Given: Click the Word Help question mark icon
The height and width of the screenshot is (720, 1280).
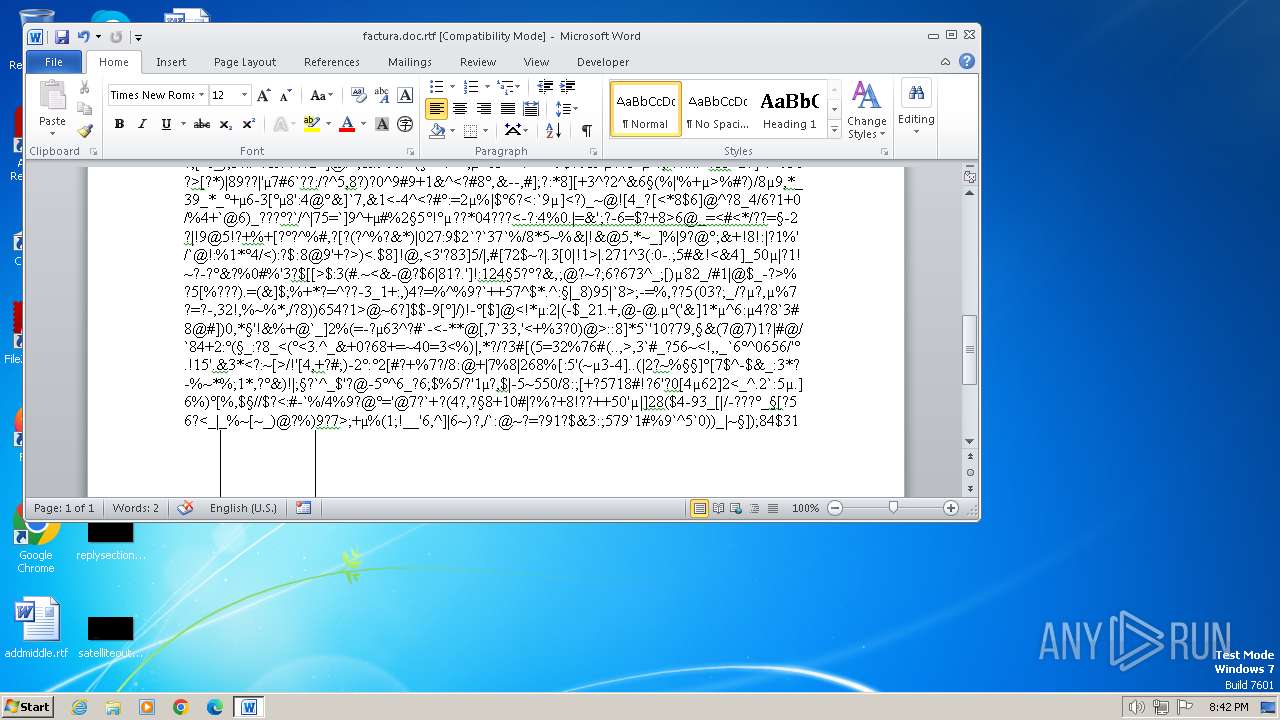Looking at the screenshot, I should 967,61.
